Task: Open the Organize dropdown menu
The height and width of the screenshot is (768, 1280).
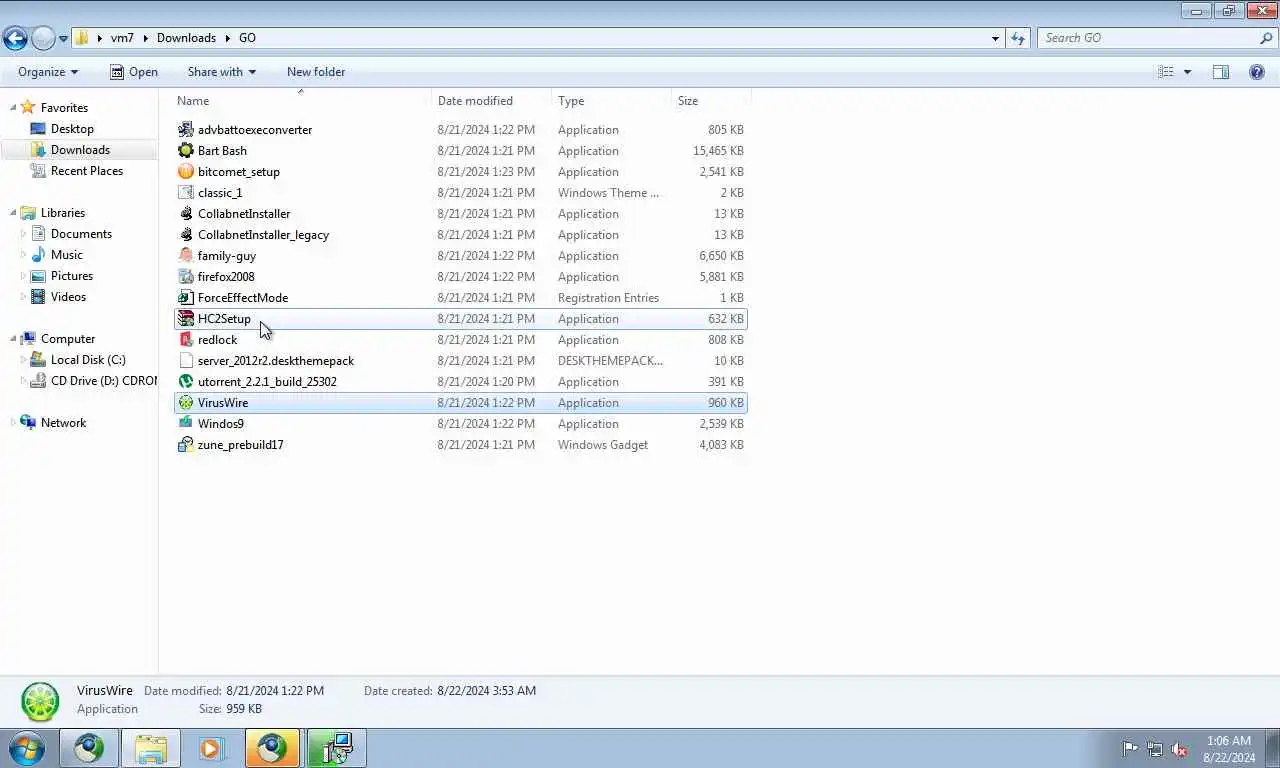Action: tap(48, 72)
